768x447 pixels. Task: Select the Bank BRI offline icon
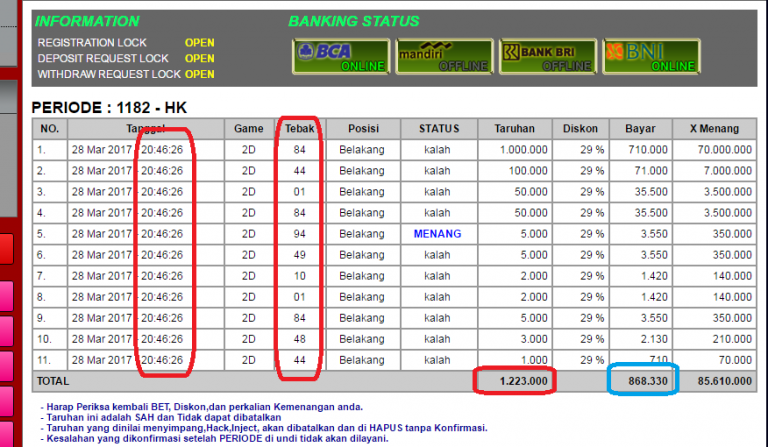(x=547, y=56)
